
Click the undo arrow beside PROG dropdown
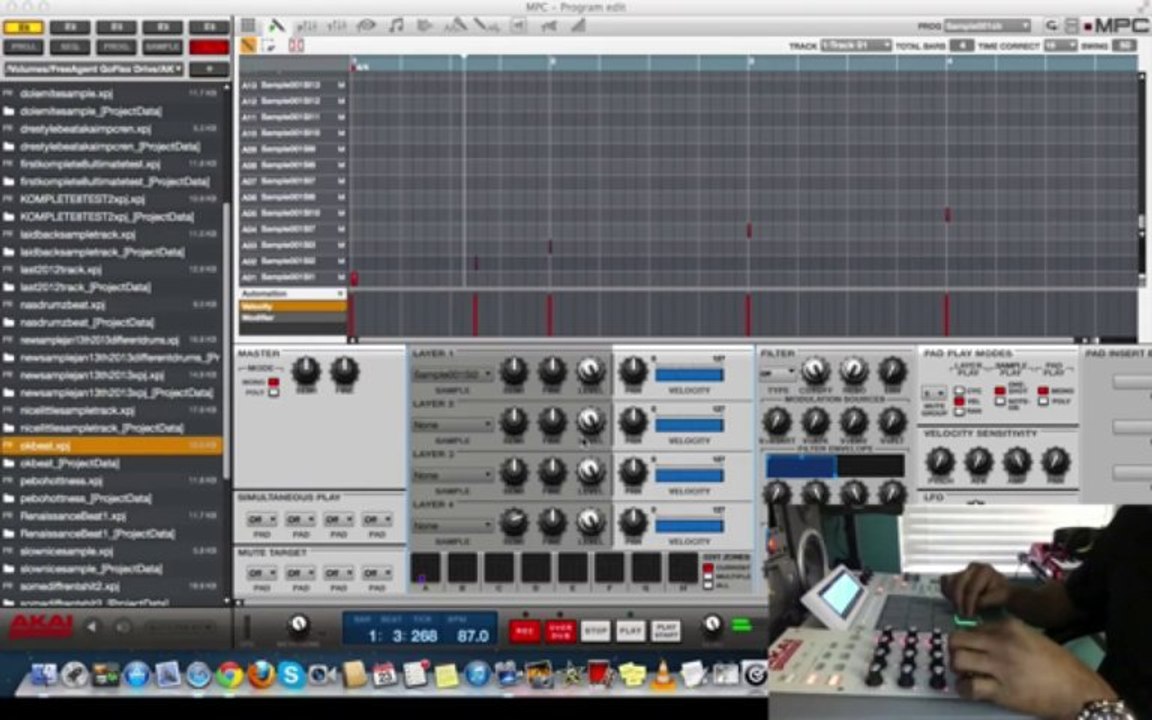tap(1051, 26)
